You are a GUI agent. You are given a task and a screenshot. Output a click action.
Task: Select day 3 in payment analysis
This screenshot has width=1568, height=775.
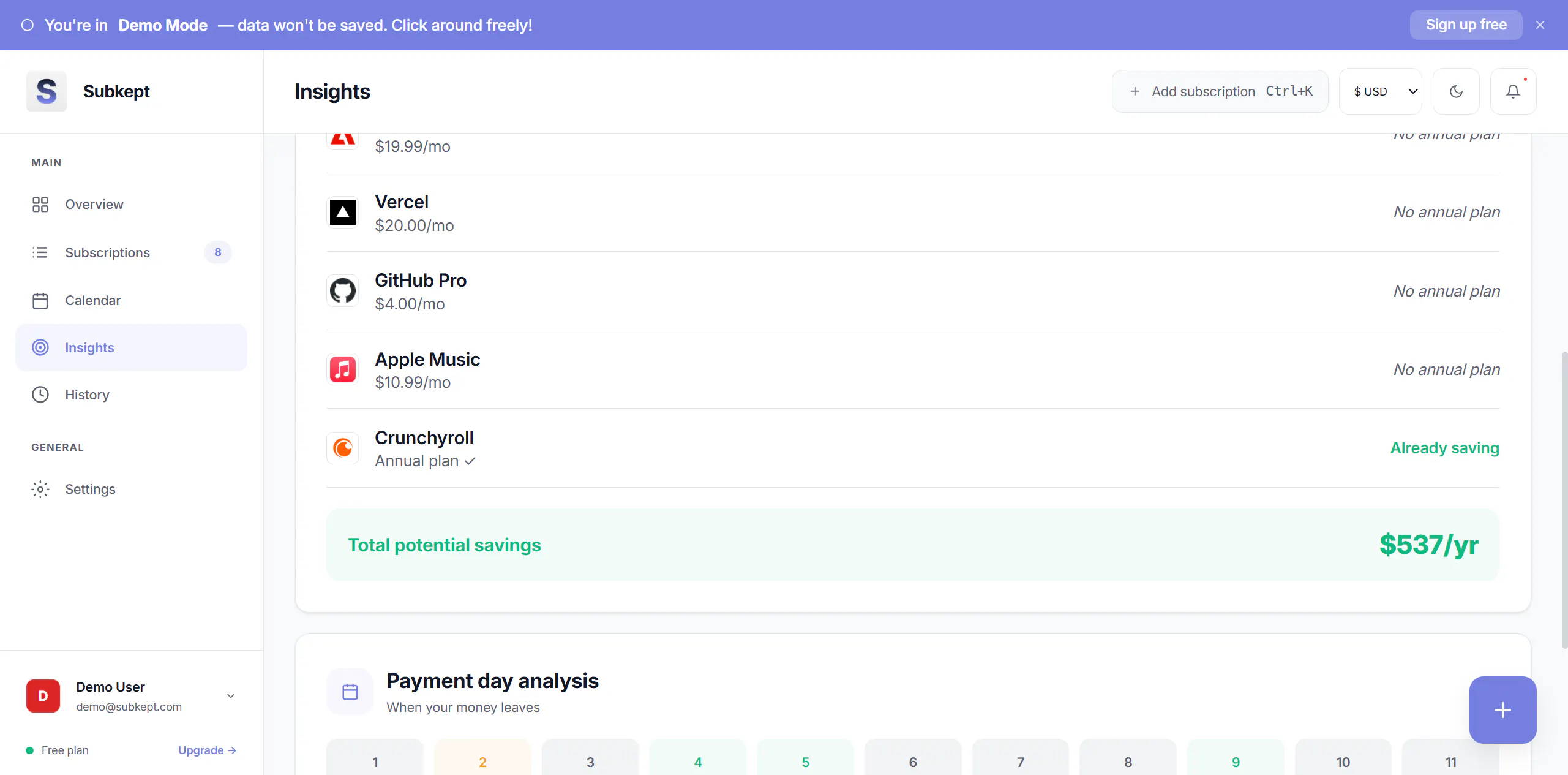[x=590, y=758]
